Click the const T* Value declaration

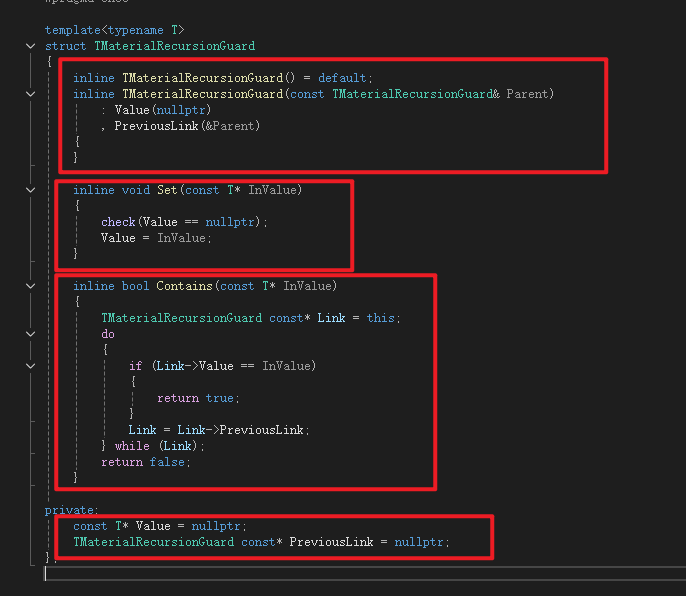tap(158, 526)
